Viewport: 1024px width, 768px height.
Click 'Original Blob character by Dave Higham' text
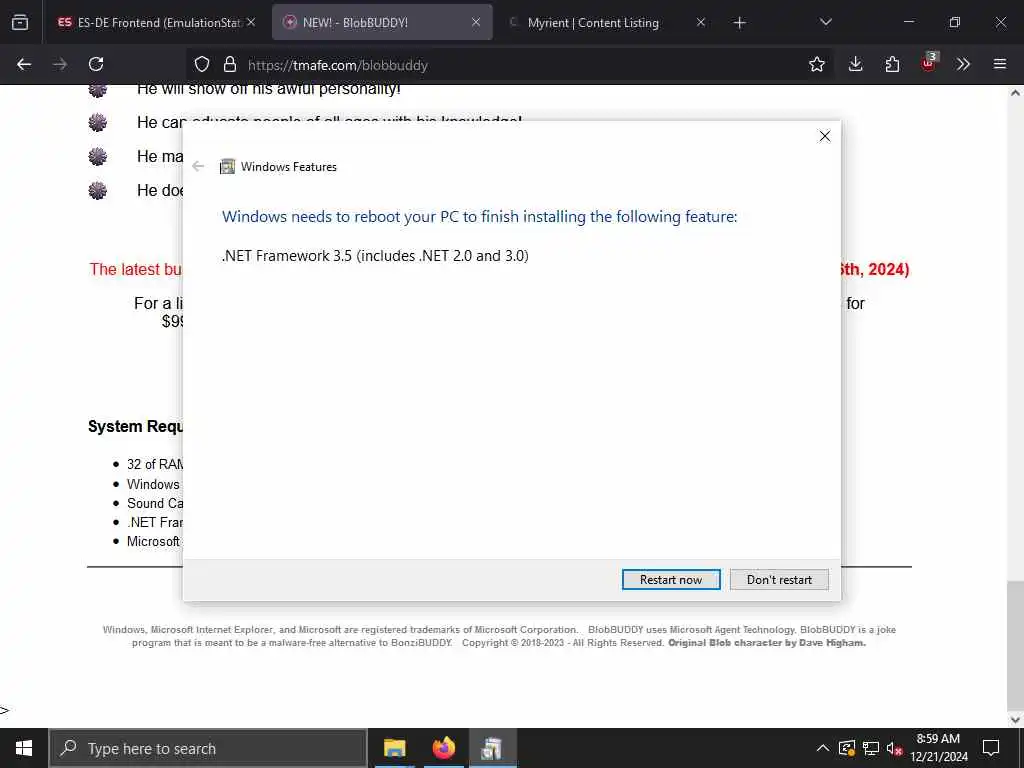tap(767, 643)
